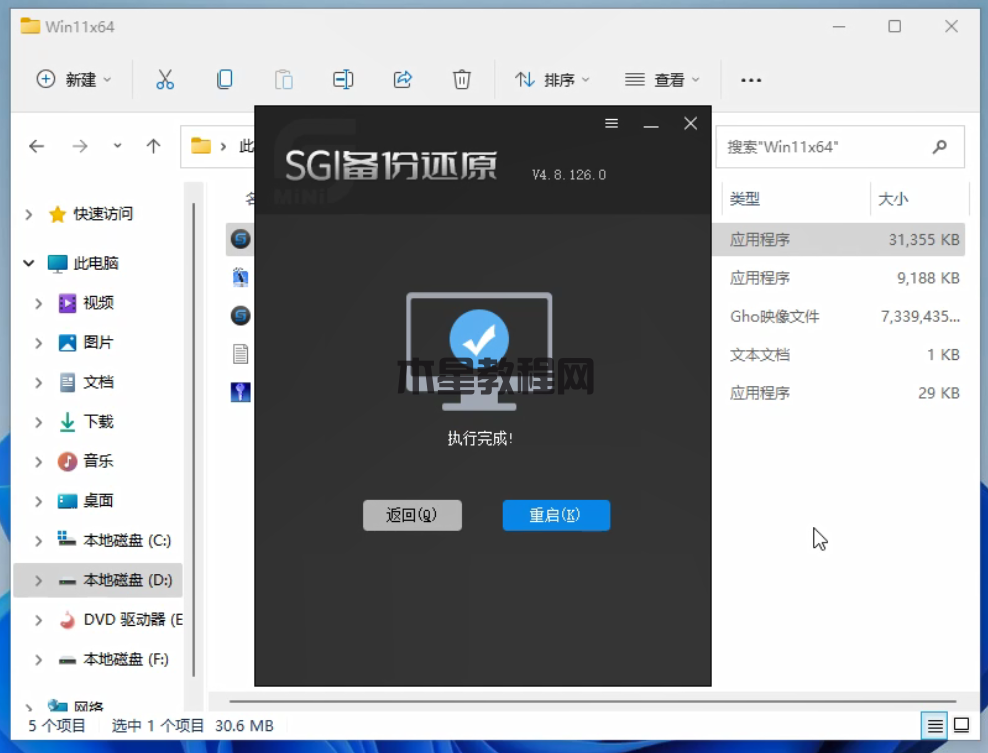Open the SGI hamburger menu icon
The image size is (988, 753).
pos(611,124)
